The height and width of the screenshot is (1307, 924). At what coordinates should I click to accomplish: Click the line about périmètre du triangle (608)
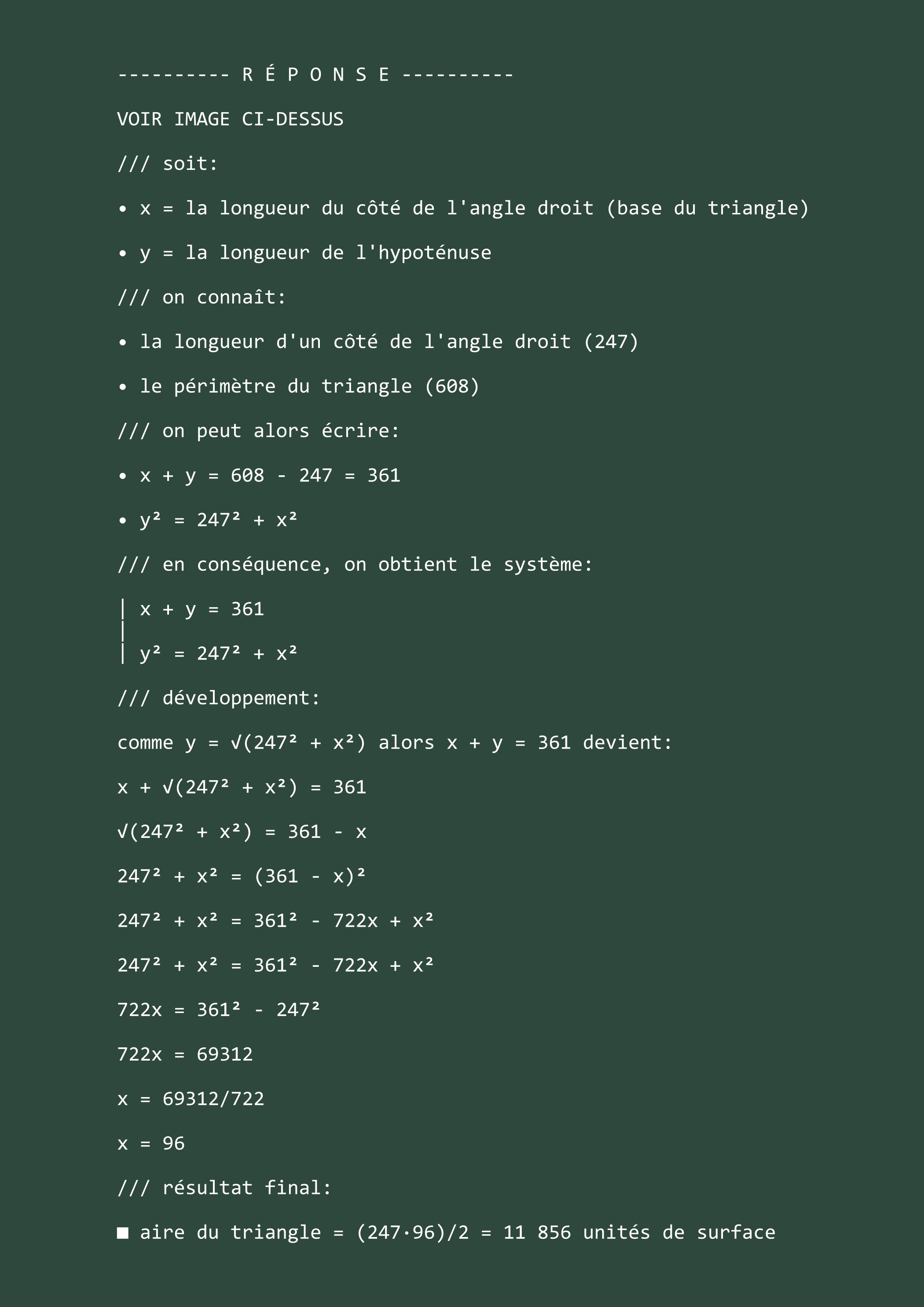299,386
